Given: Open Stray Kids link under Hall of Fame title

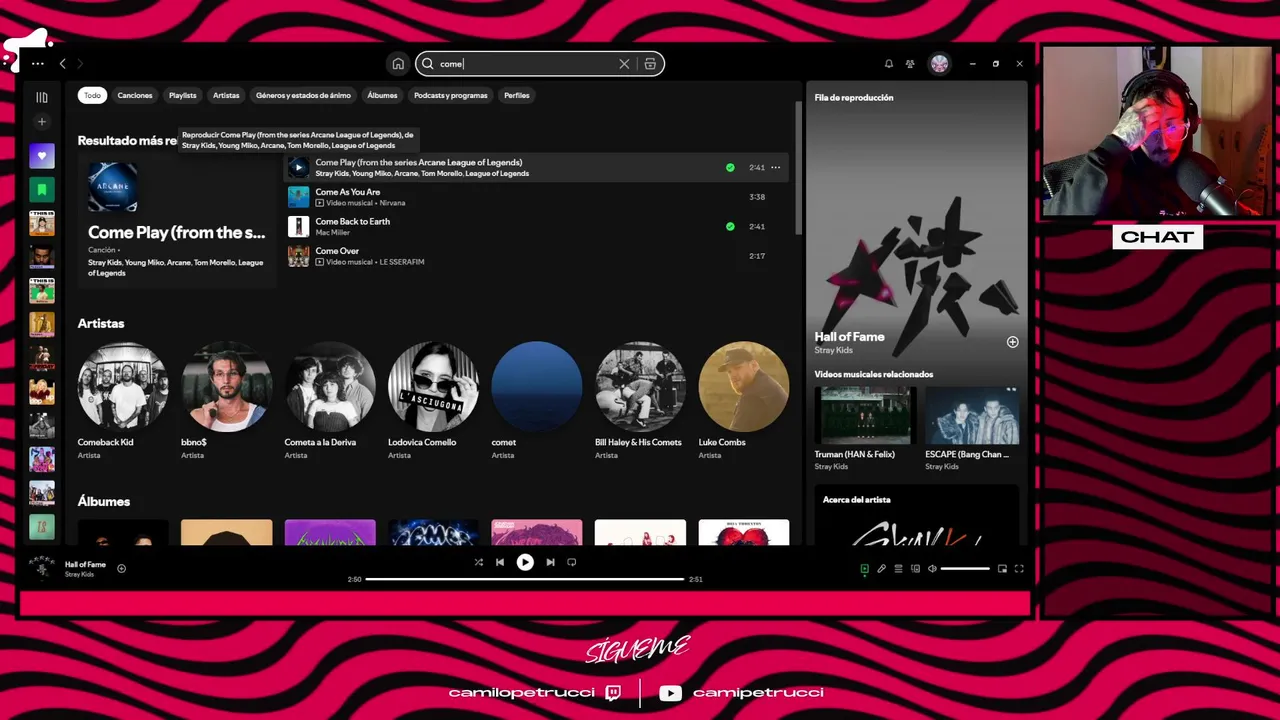Looking at the screenshot, I should pyautogui.click(x=833, y=351).
